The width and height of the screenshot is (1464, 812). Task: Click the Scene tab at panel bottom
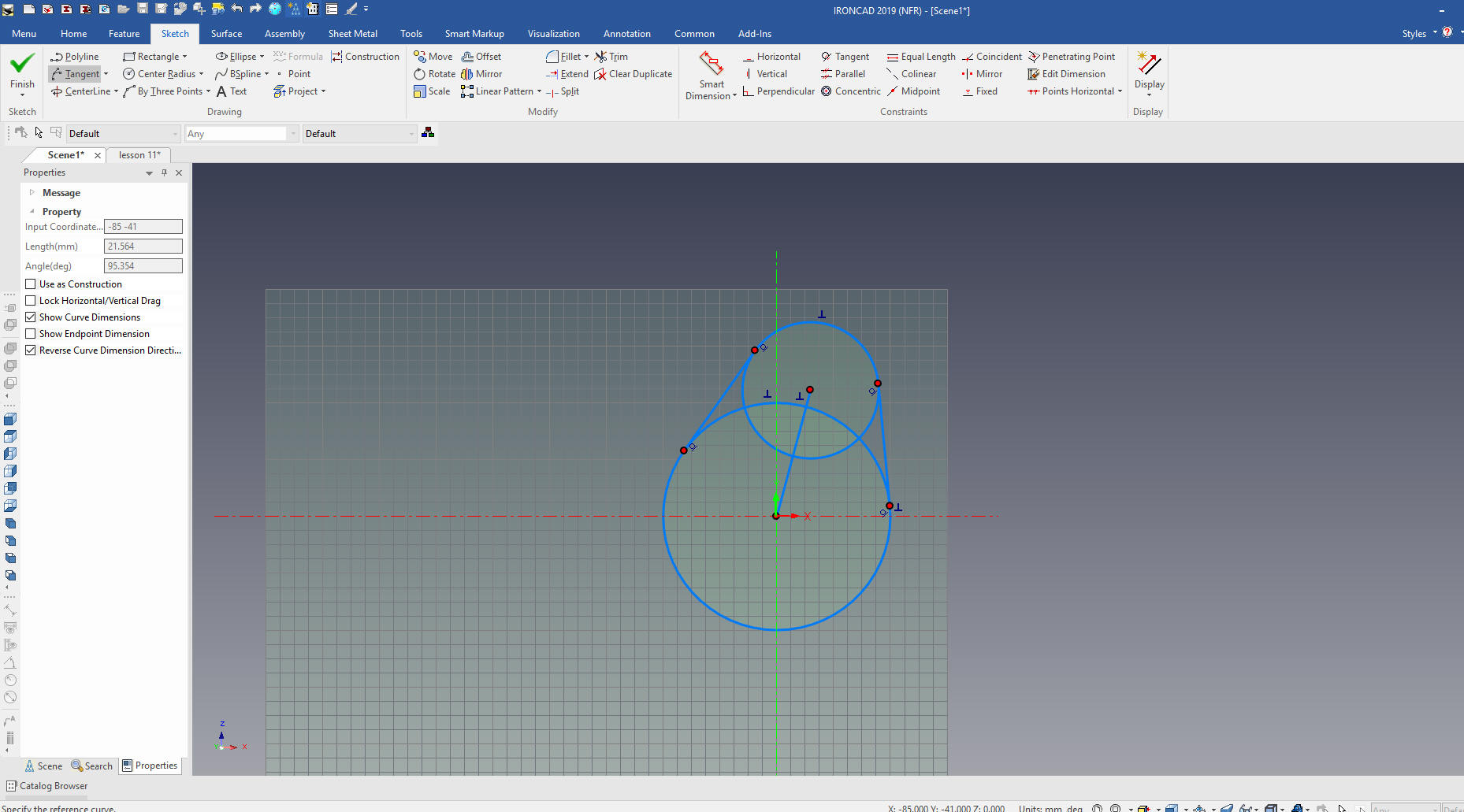click(x=43, y=766)
